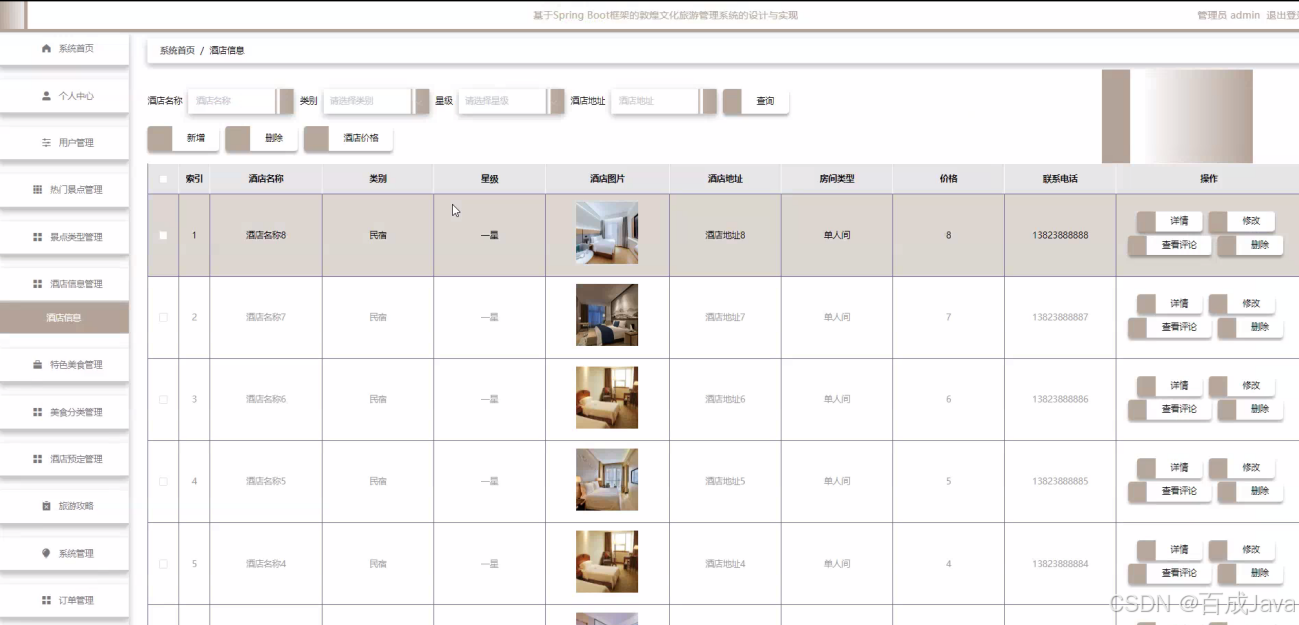Click the clipboard icon beside 旅游攻略

[46, 506]
